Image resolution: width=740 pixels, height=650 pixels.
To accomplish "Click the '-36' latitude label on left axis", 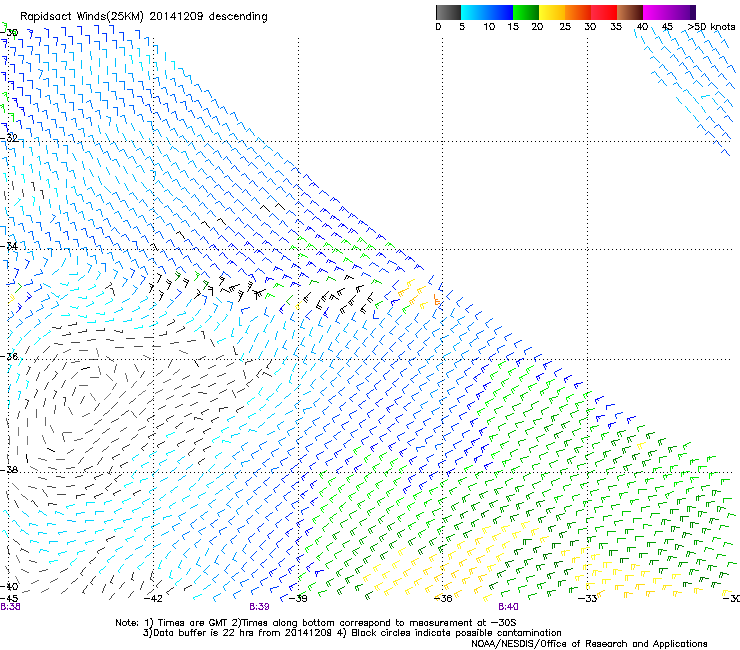I will coord(9,356).
